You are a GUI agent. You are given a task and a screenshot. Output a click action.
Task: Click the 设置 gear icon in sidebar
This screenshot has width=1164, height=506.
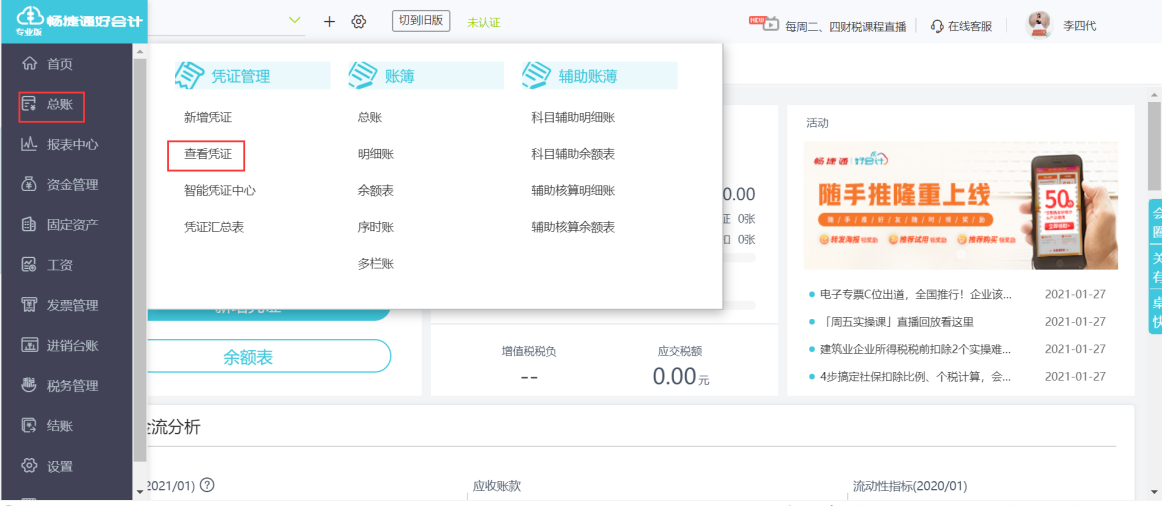click(30, 466)
